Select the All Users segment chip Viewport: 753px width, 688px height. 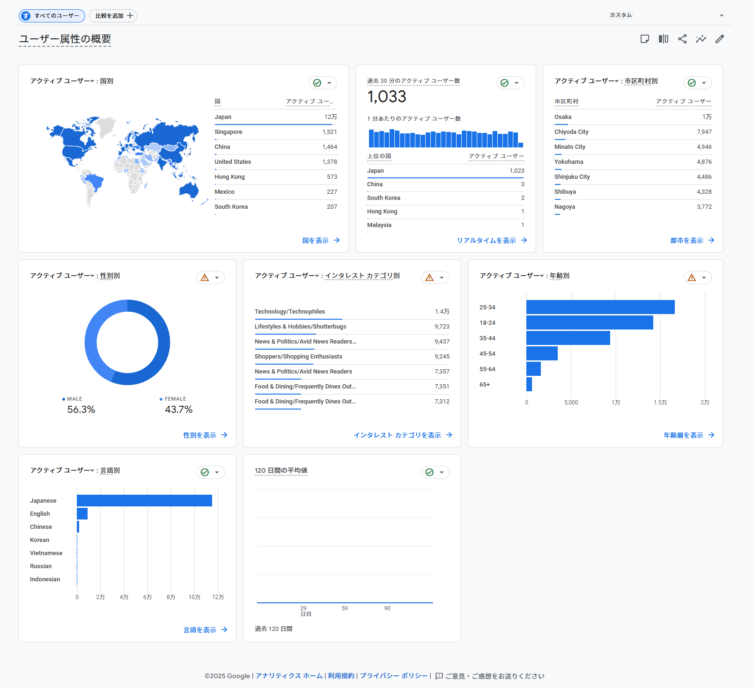pos(52,16)
